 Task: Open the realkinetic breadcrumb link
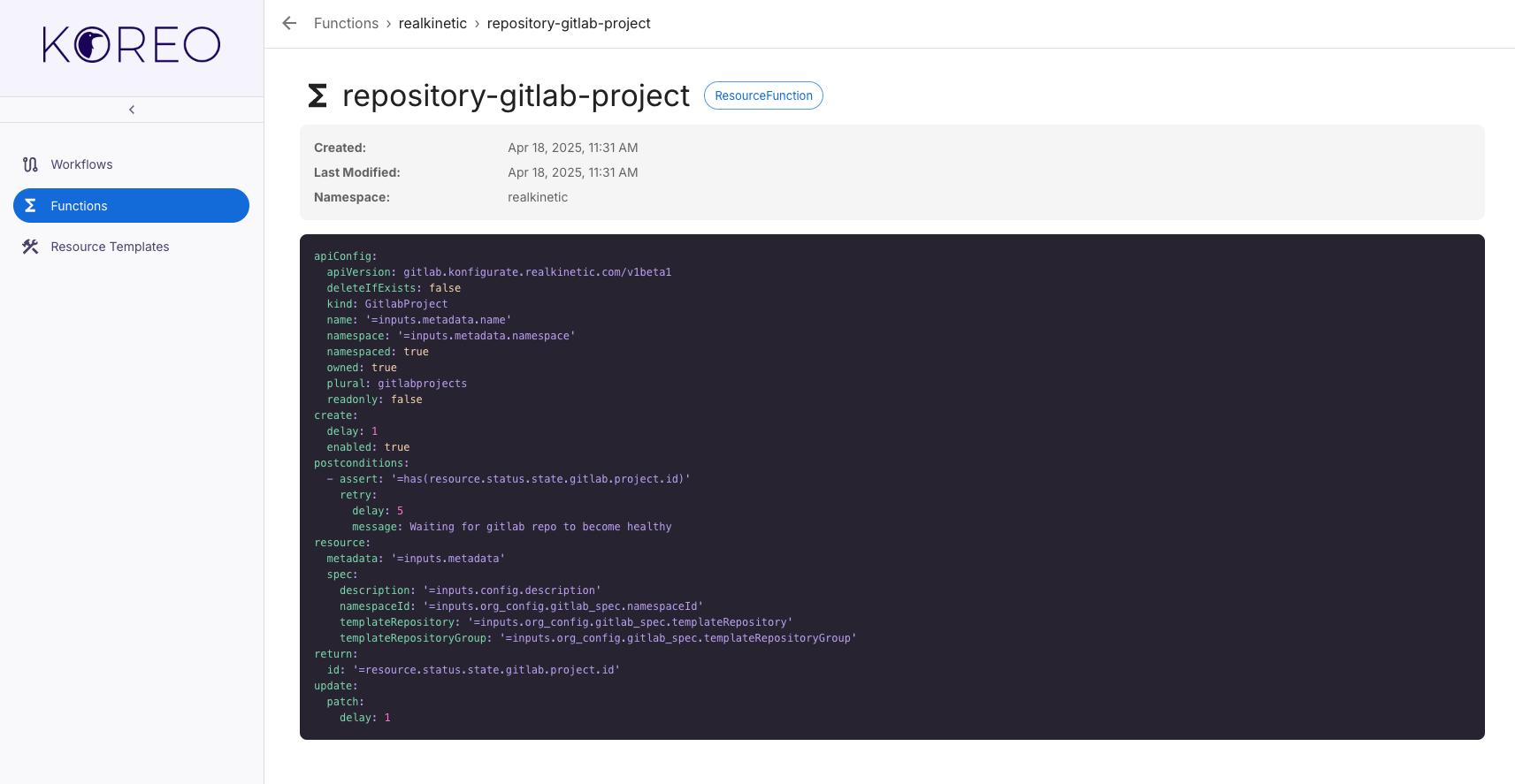[432, 23]
